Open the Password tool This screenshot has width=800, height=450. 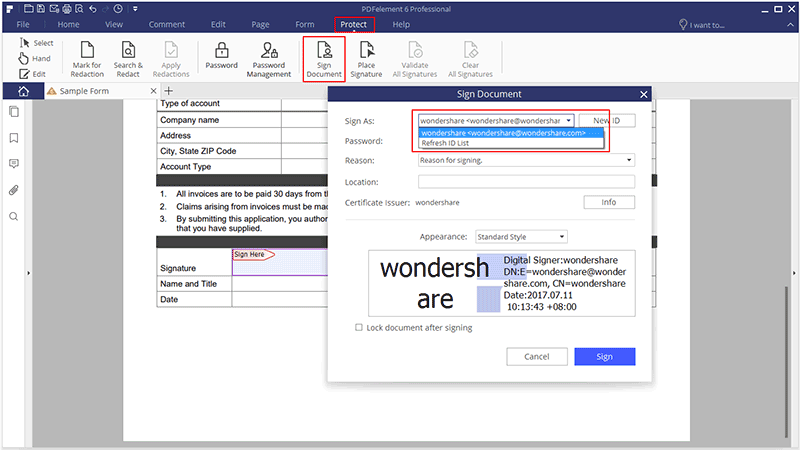tap(221, 55)
